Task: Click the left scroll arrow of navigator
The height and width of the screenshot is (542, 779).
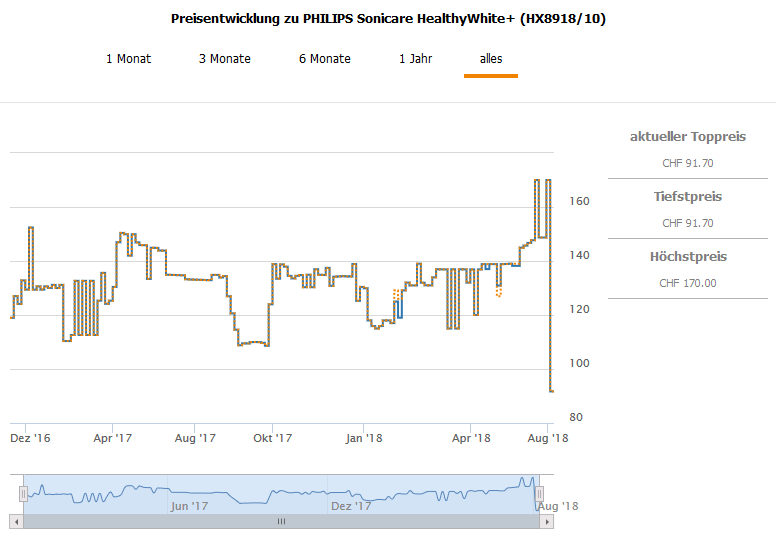Action: pyautogui.click(x=16, y=521)
